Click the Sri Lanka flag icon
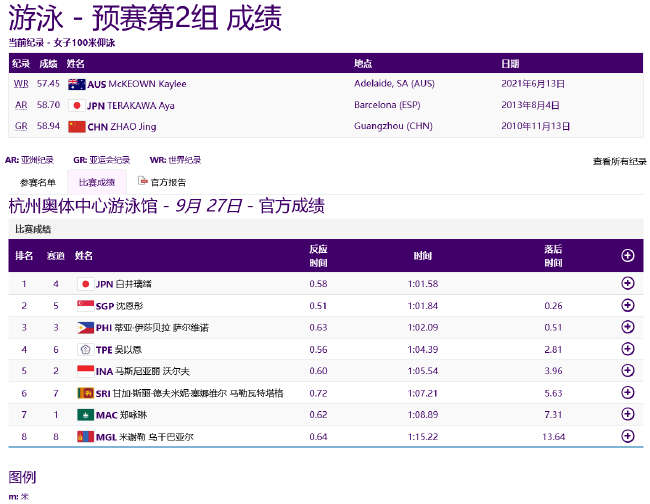This screenshot has height=504, width=650. (x=85, y=393)
